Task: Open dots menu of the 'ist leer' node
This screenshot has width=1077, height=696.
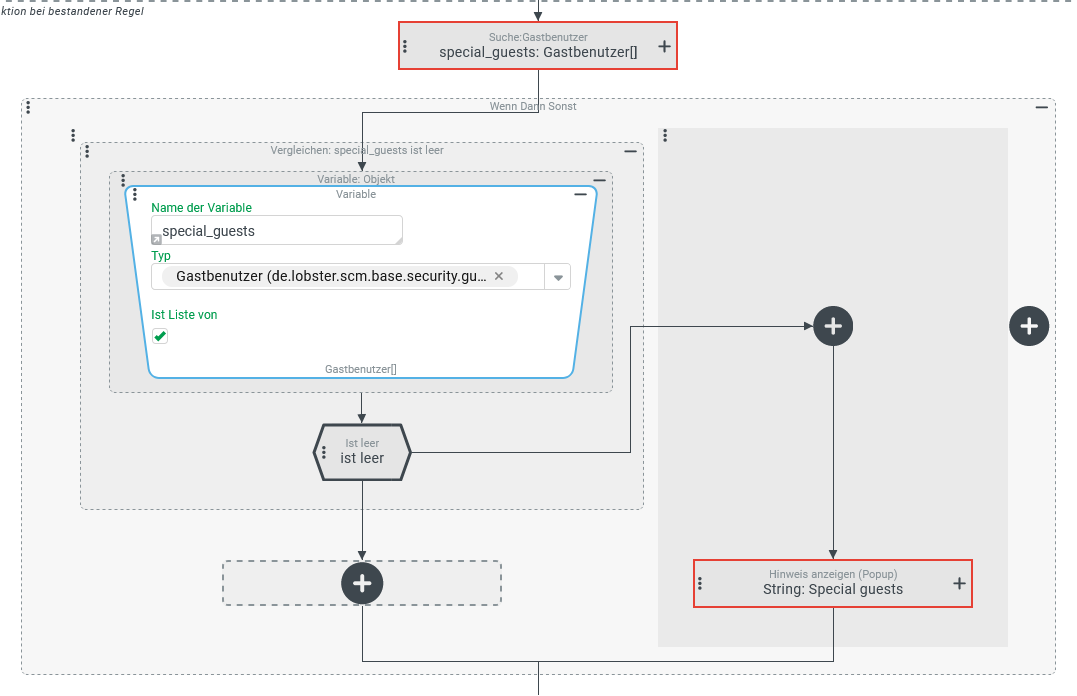Action: point(322,452)
